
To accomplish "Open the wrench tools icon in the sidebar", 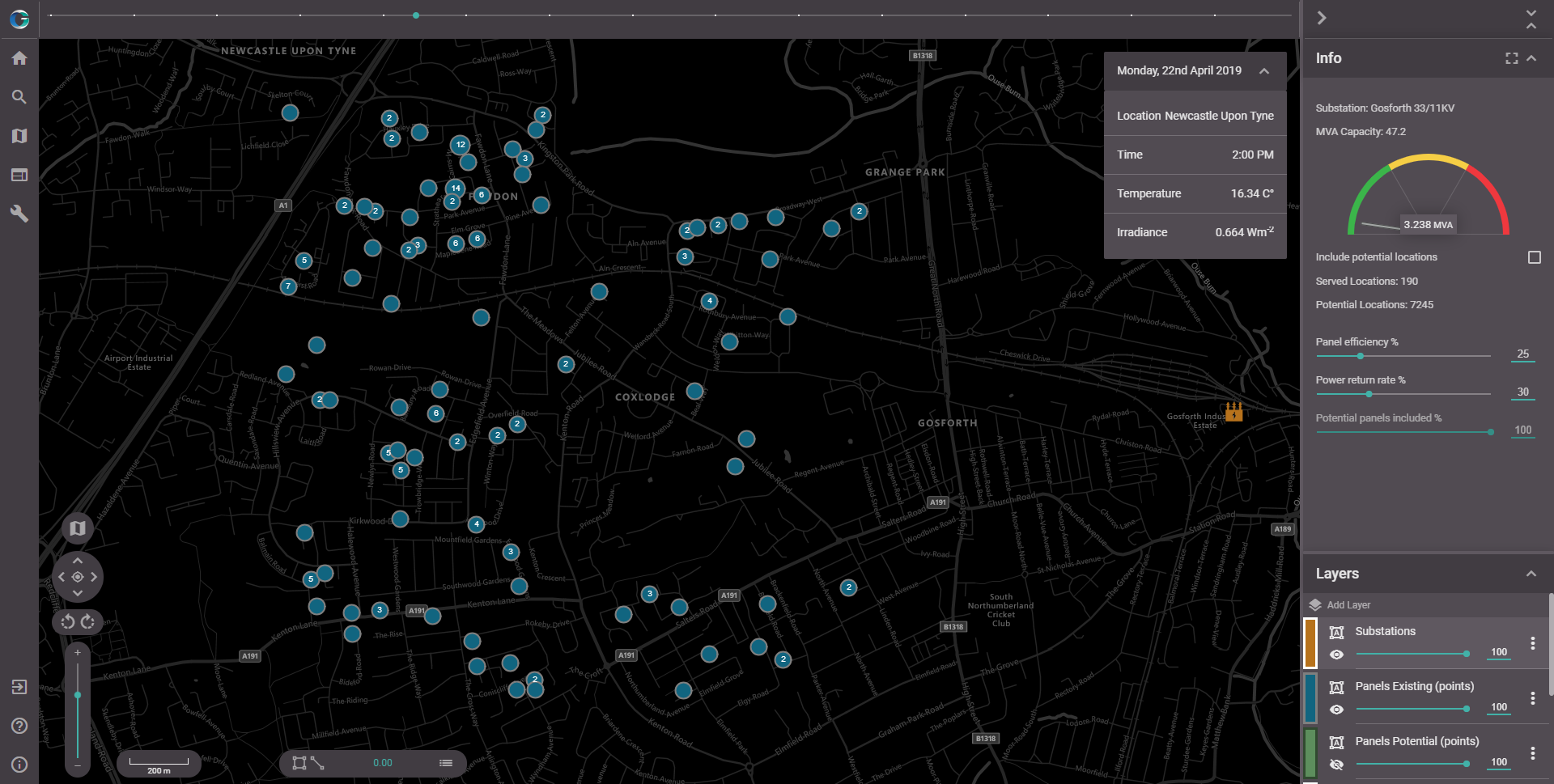I will [19, 214].
